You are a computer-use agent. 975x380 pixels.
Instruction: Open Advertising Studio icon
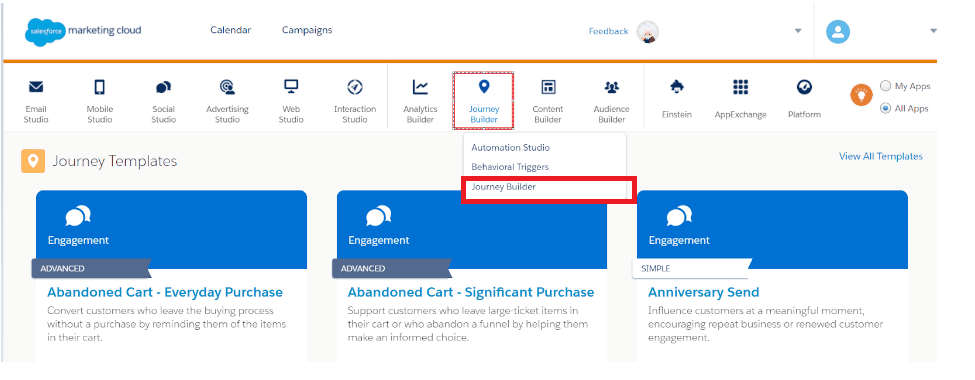(227, 87)
